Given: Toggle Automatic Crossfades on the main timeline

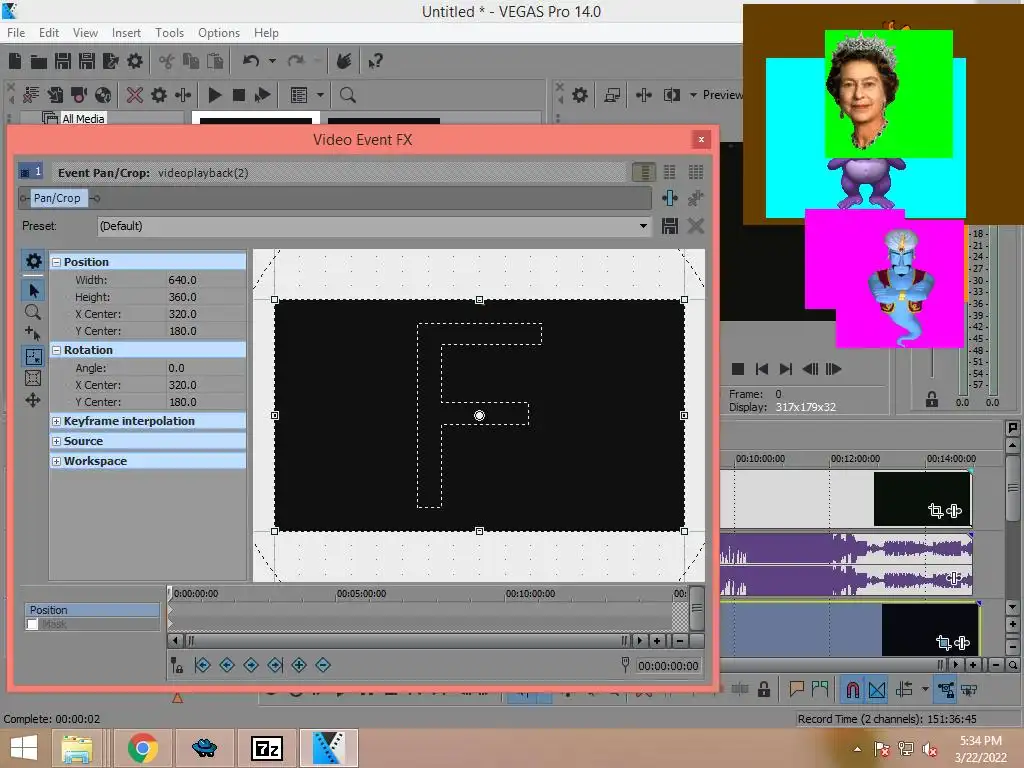Looking at the screenshot, I should click(877, 690).
